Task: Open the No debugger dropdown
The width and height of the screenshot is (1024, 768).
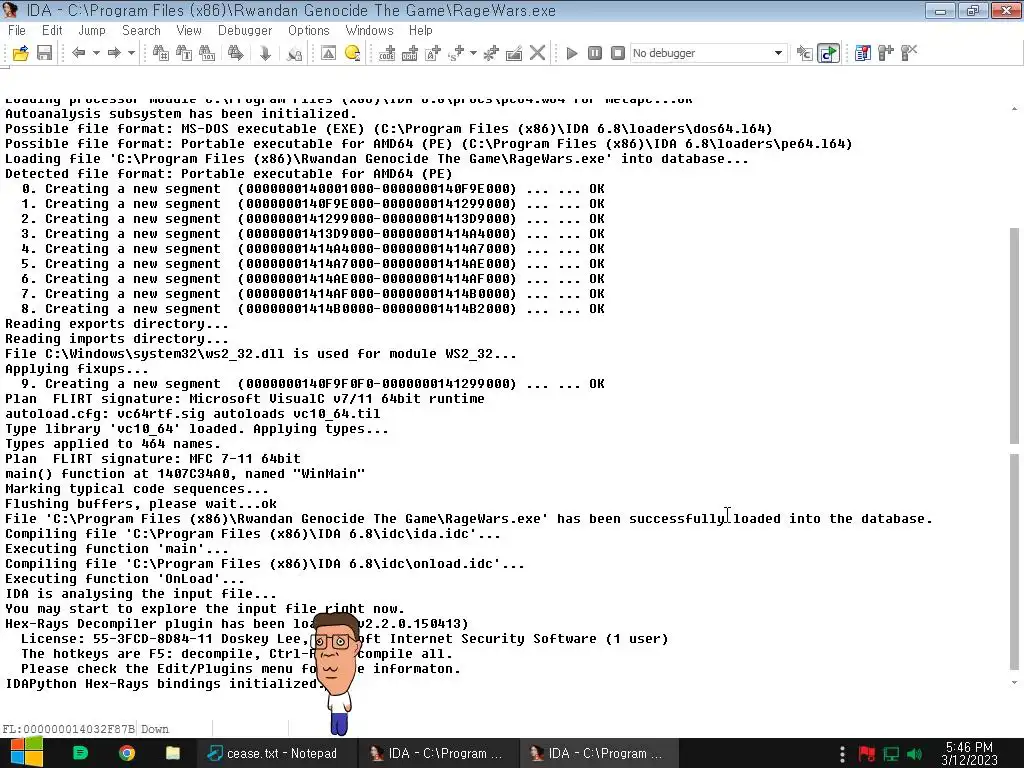Action: coord(709,53)
